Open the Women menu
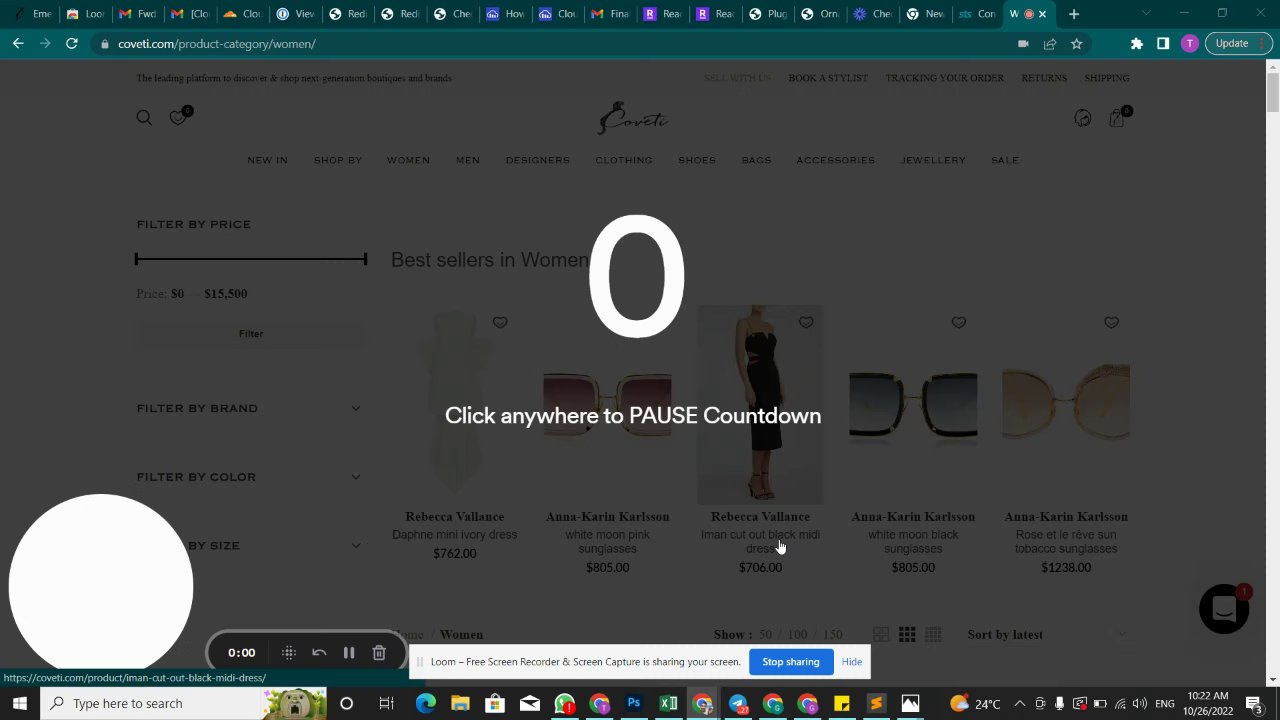This screenshot has height=720, width=1280. (408, 160)
